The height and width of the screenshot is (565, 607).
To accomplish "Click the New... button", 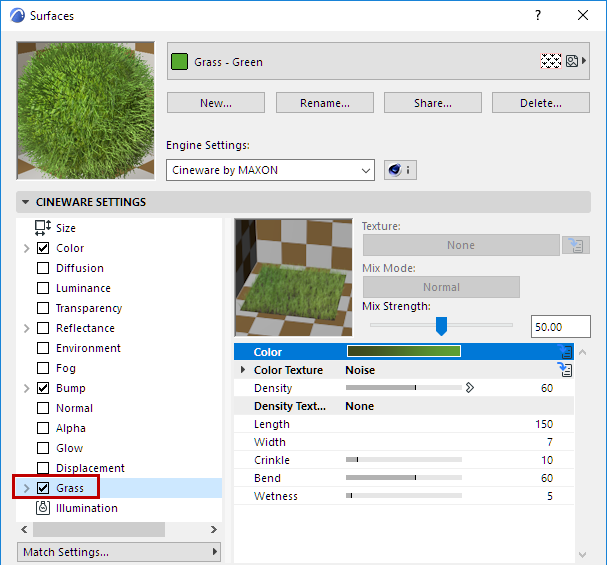I will click(216, 103).
